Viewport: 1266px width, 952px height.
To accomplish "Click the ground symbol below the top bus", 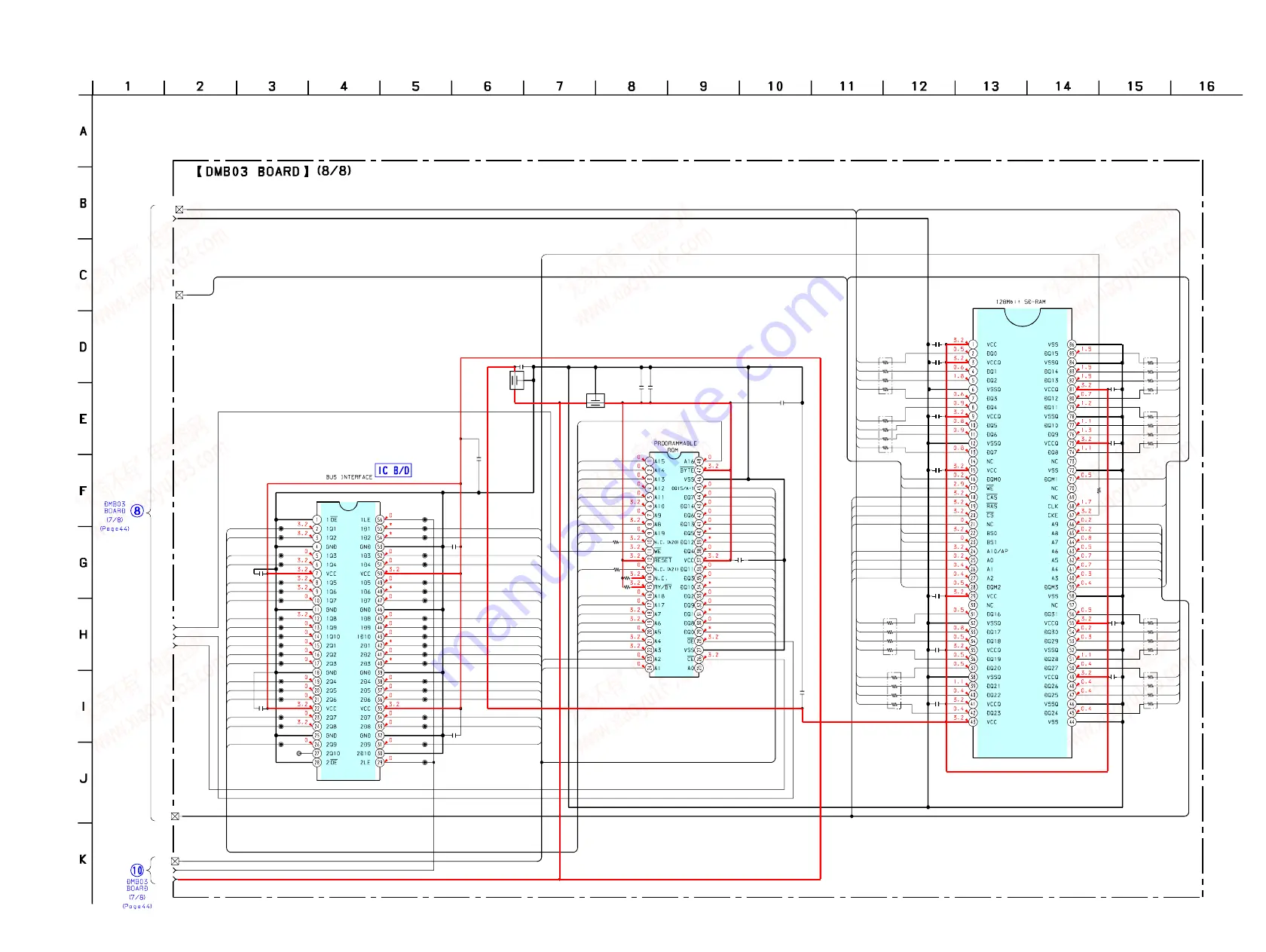I will pyautogui.click(x=595, y=401).
